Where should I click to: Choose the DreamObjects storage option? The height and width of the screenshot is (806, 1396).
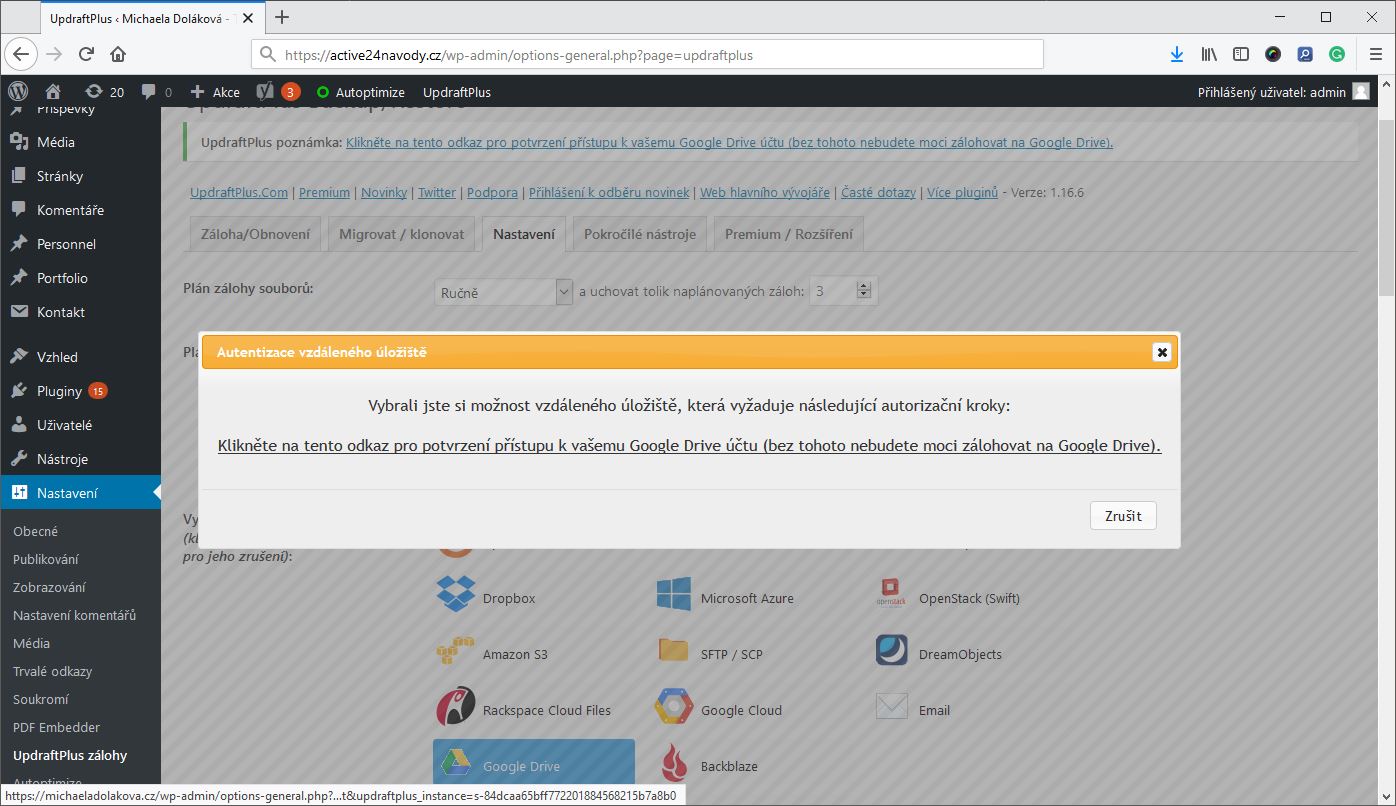coord(892,653)
